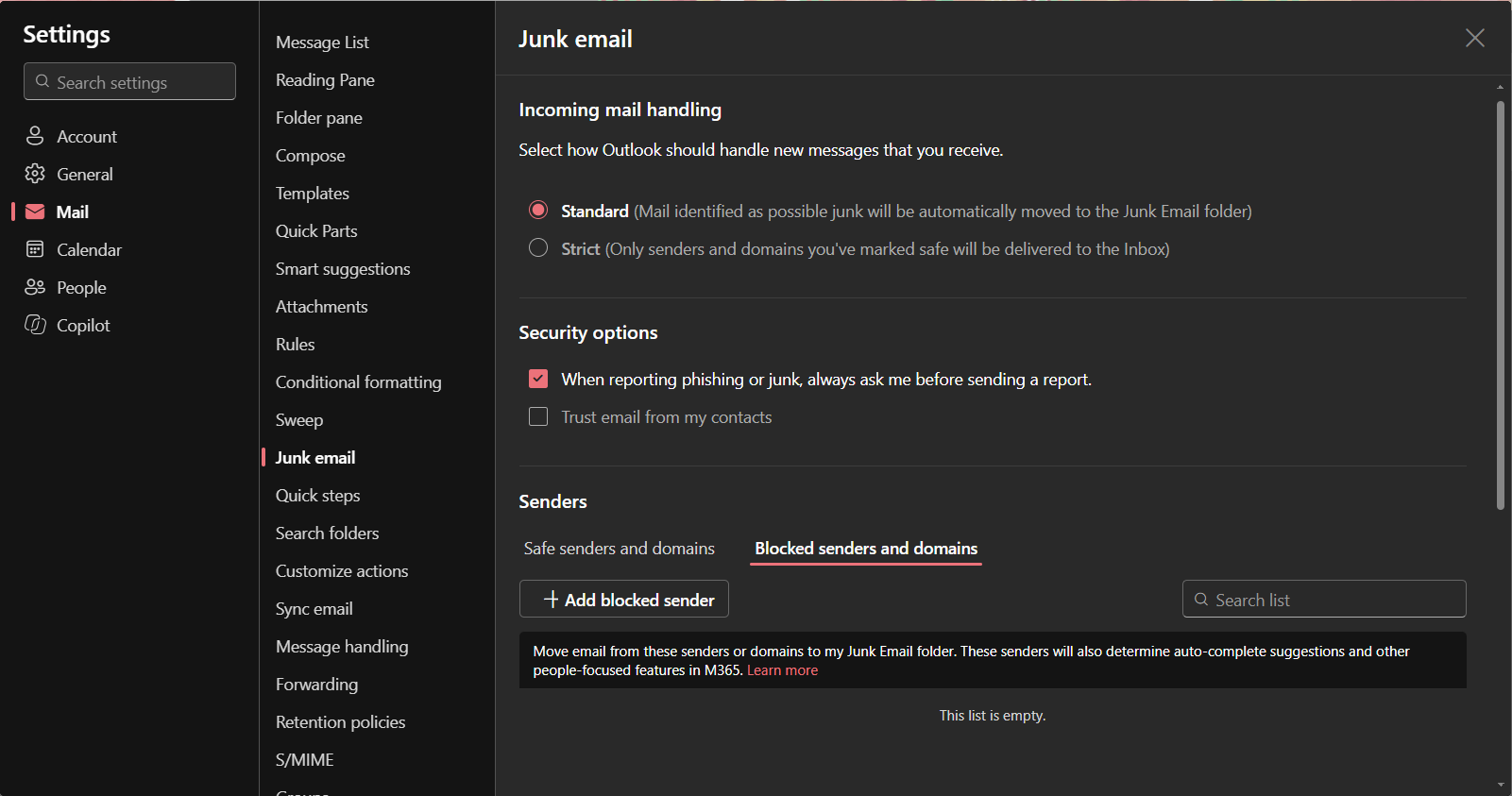1512x796 pixels.
Task: Go to Forwarding settings
Action: (x=316, y=685)
